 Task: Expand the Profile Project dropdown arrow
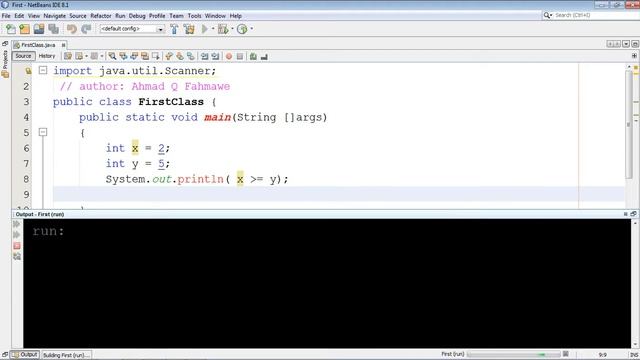click(x=251, y=29)
